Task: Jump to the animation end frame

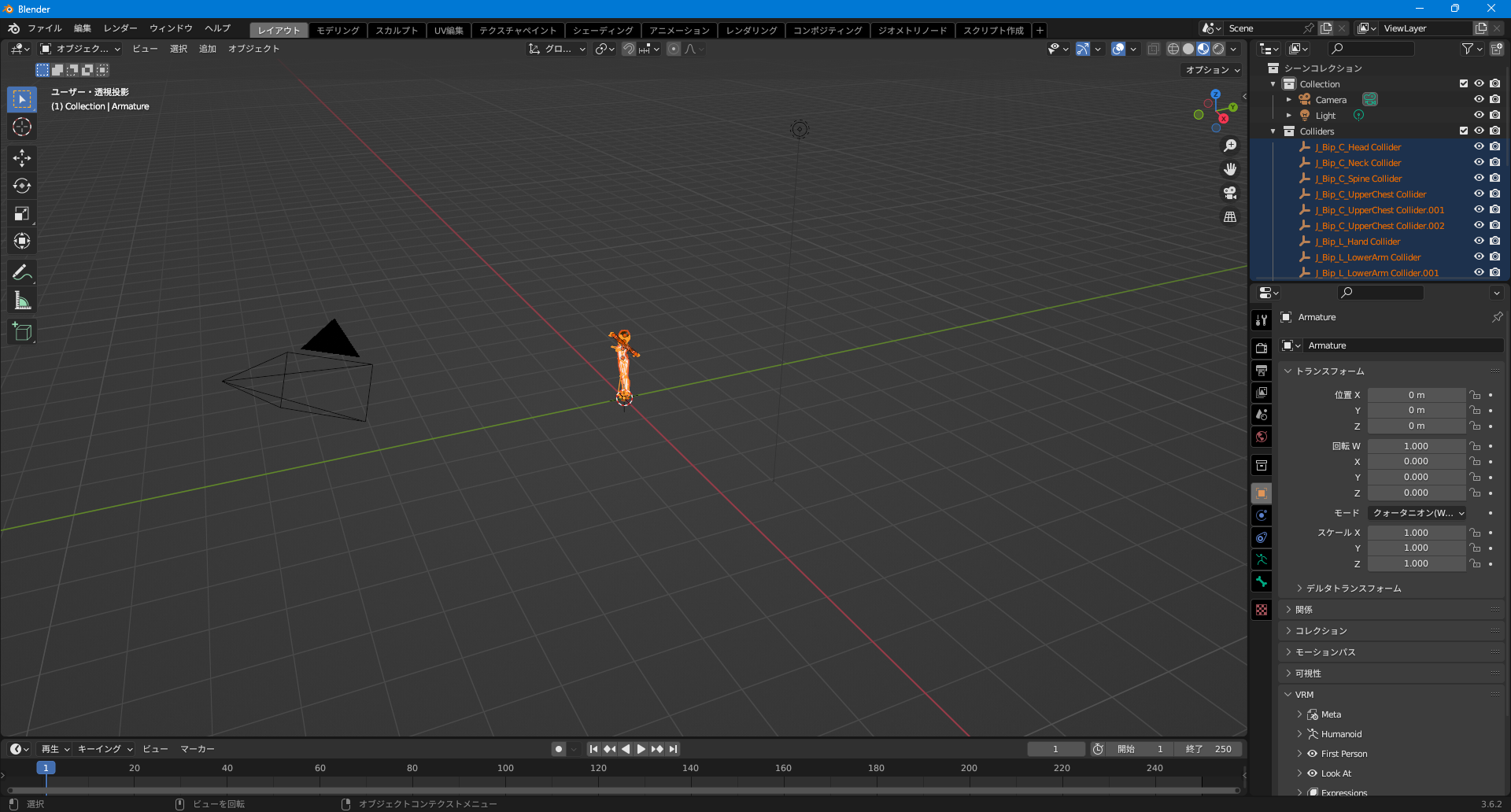Action: (x=673, y=749)
